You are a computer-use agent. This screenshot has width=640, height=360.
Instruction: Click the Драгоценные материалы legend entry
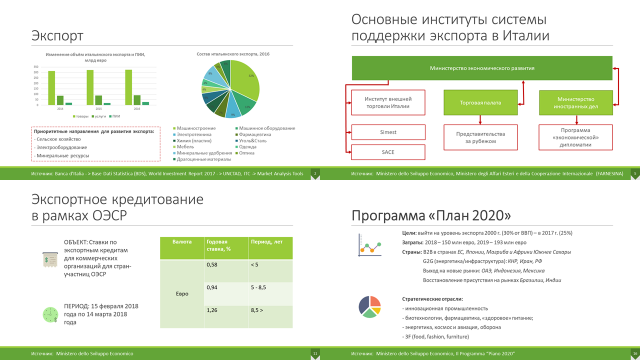pyautogui.click(x=202, y=159)
